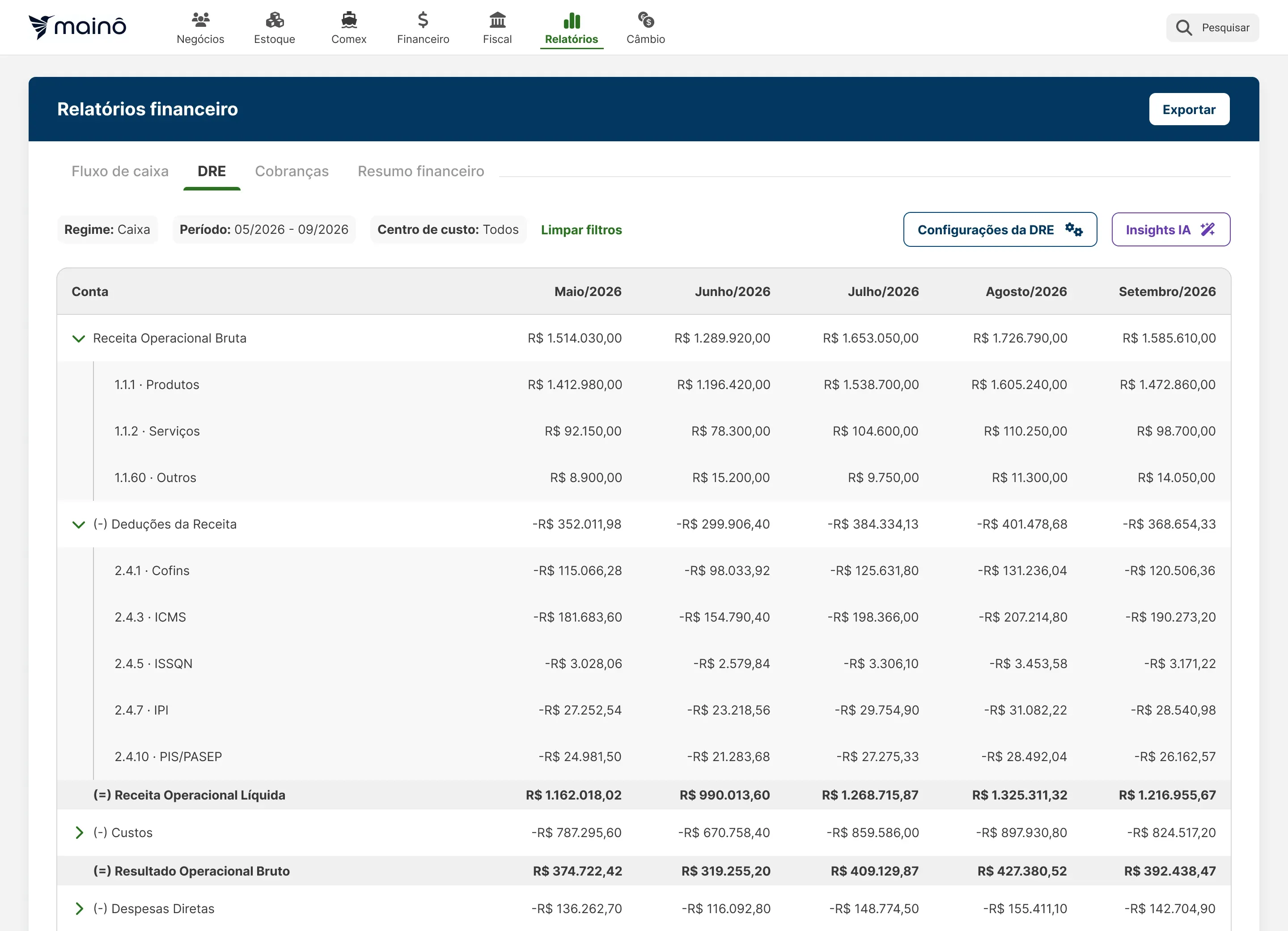This screenshot has height=931, width=1288.
Task: Click Limpar filtros link
Action: coord(581,230)
